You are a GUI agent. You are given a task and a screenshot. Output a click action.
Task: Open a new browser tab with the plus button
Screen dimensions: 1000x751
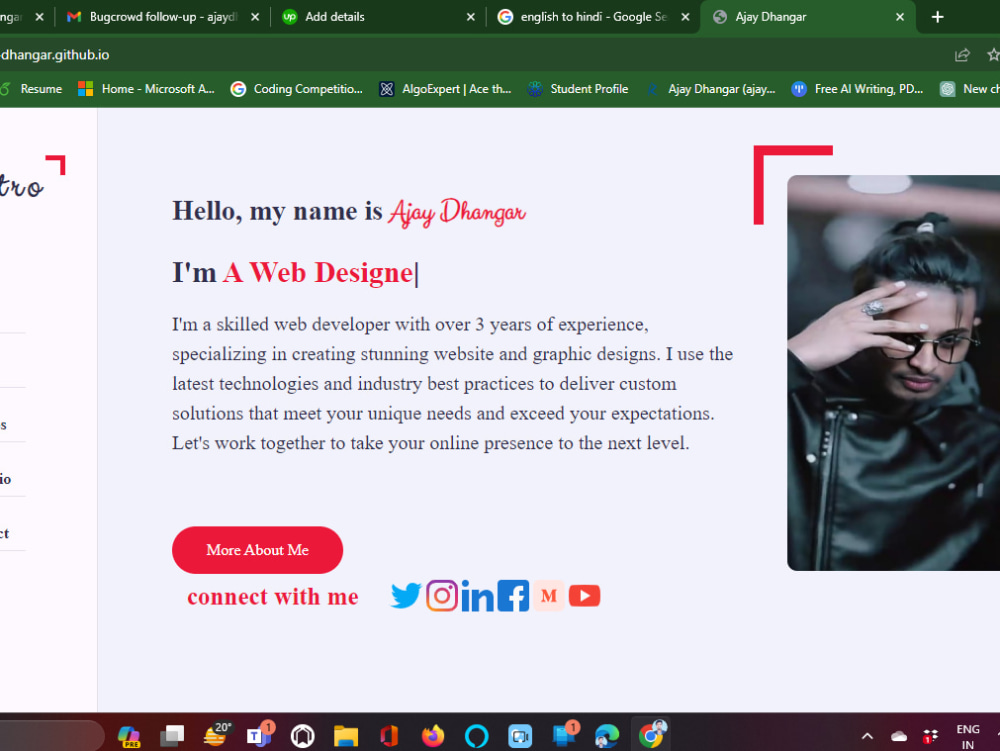point(937,17)
